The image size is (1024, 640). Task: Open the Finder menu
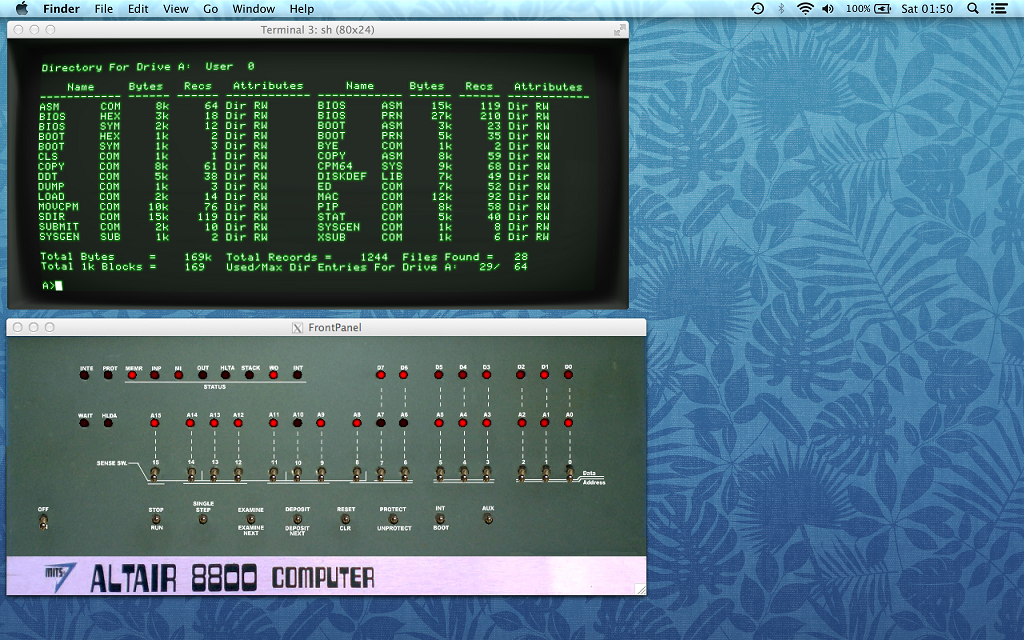pyautogui.click(x=61, y=8)
